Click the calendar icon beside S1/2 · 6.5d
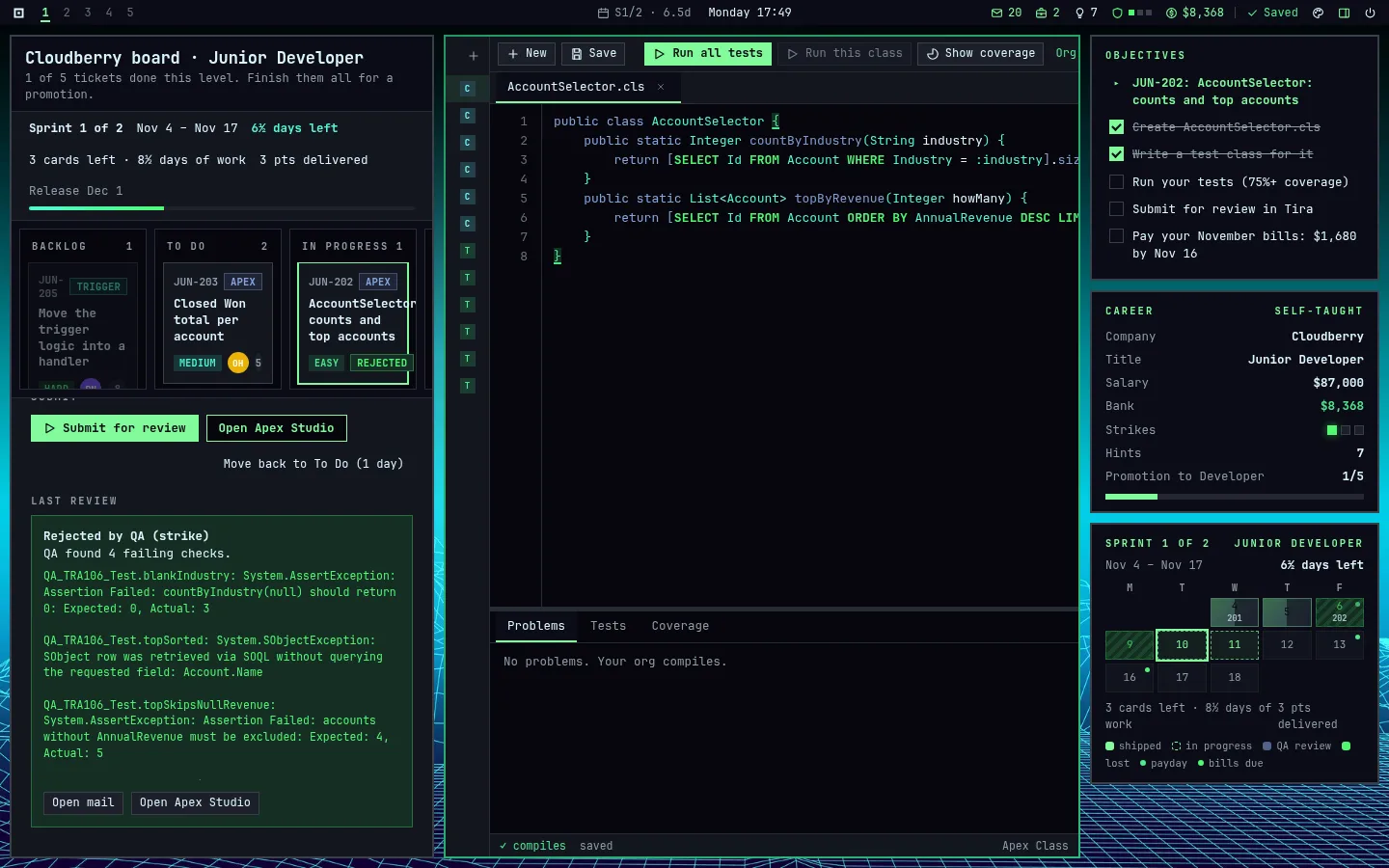 coord(603,13)
